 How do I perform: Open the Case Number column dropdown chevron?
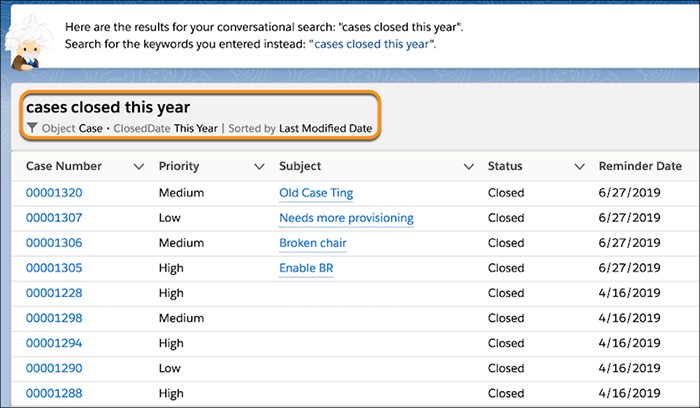point(139,167)
